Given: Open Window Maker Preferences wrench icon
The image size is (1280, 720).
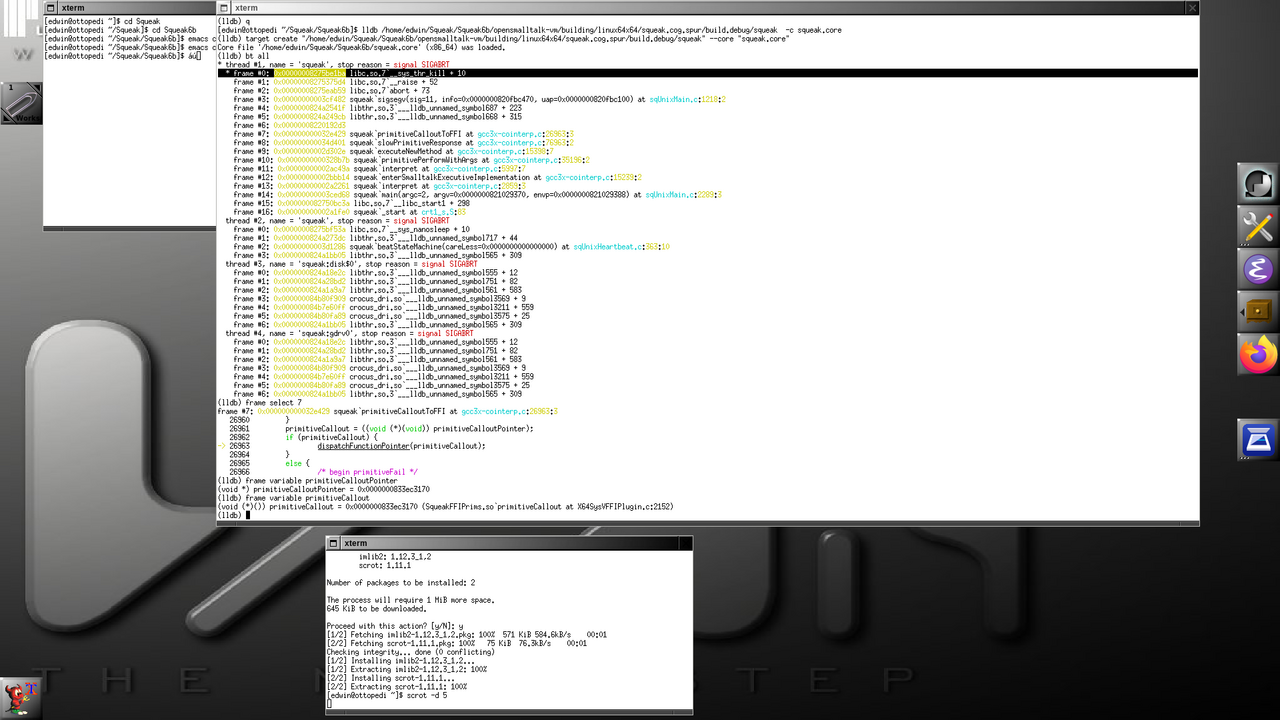Looking at the screenshot, I should click(x=1257, y=227).
